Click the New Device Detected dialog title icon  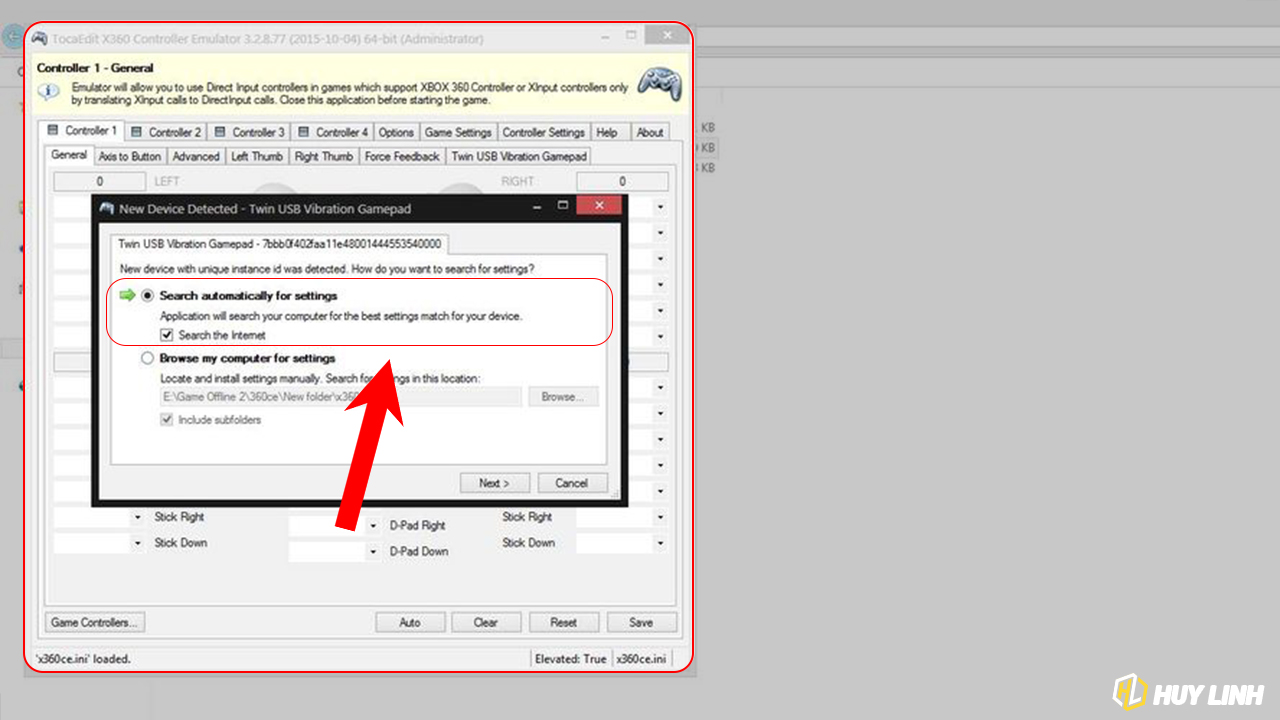pos(107,208)
